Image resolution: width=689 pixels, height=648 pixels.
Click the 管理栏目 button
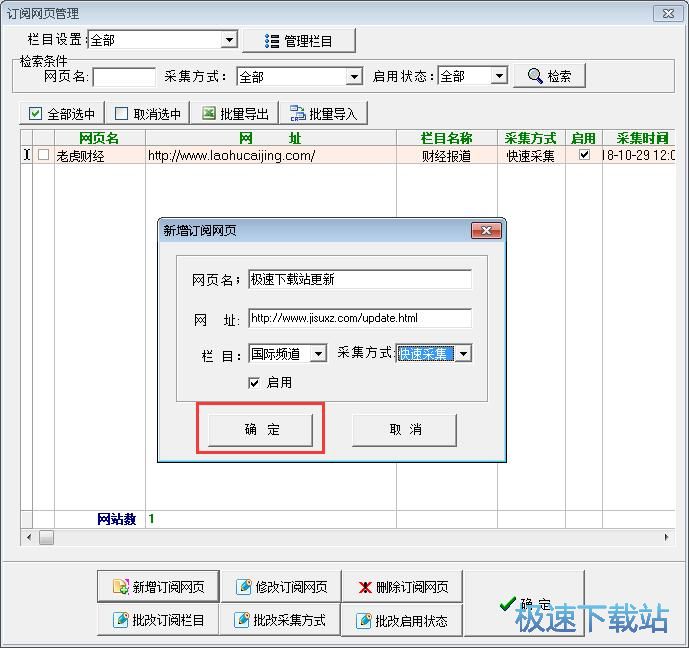click(x=299, y=41)
